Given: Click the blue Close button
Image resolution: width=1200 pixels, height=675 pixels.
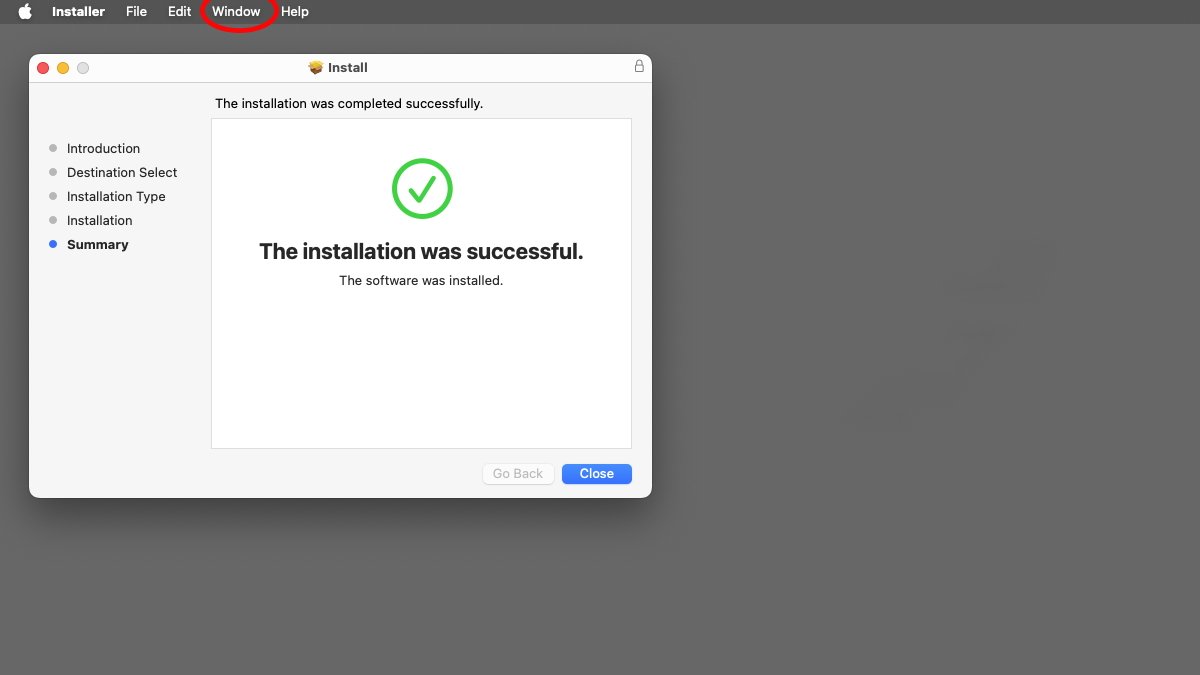Looking at the screenshot, I should click(x=597, y=474).
